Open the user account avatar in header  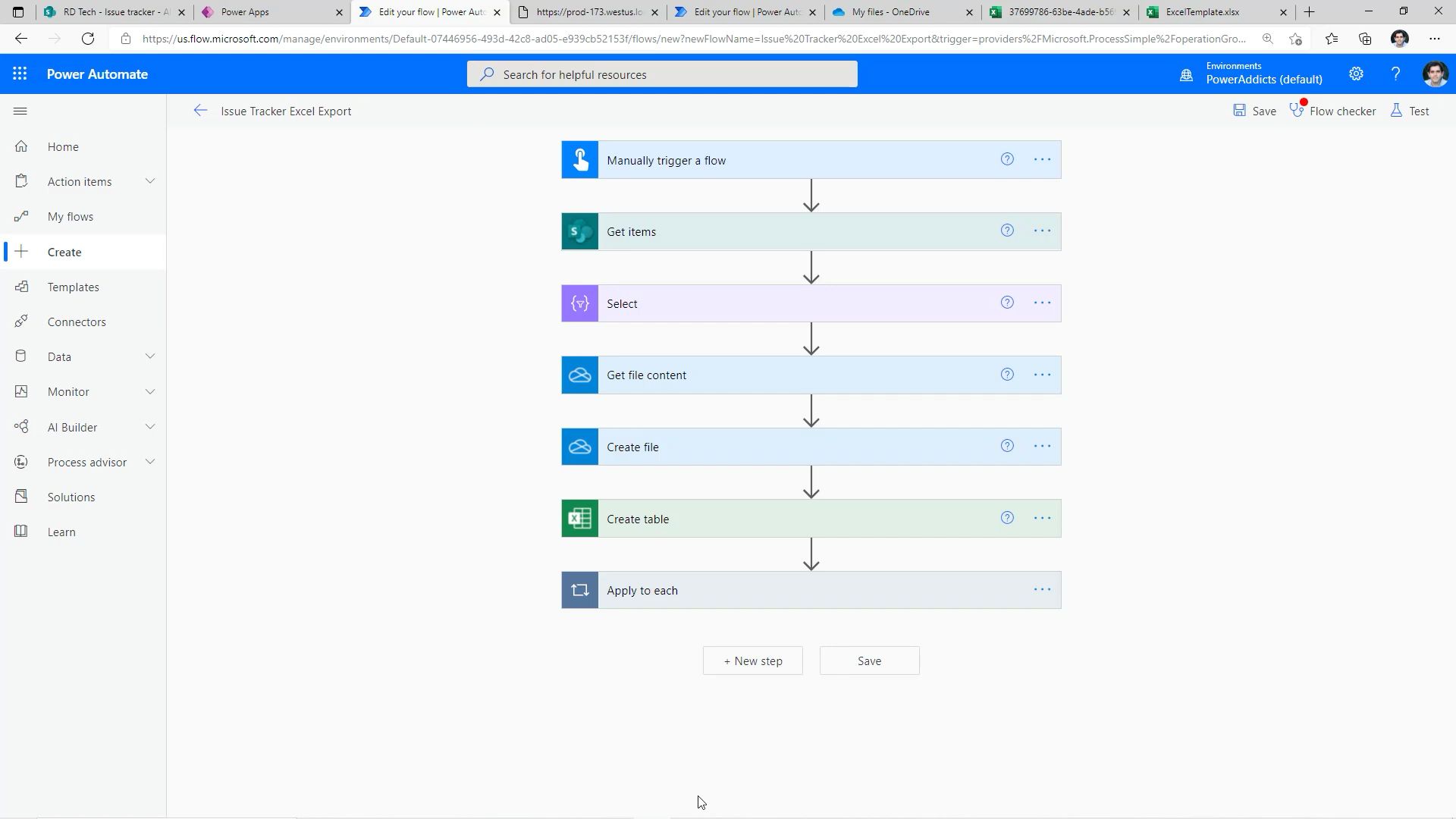pyautogui.click(x=1435, y=74)
